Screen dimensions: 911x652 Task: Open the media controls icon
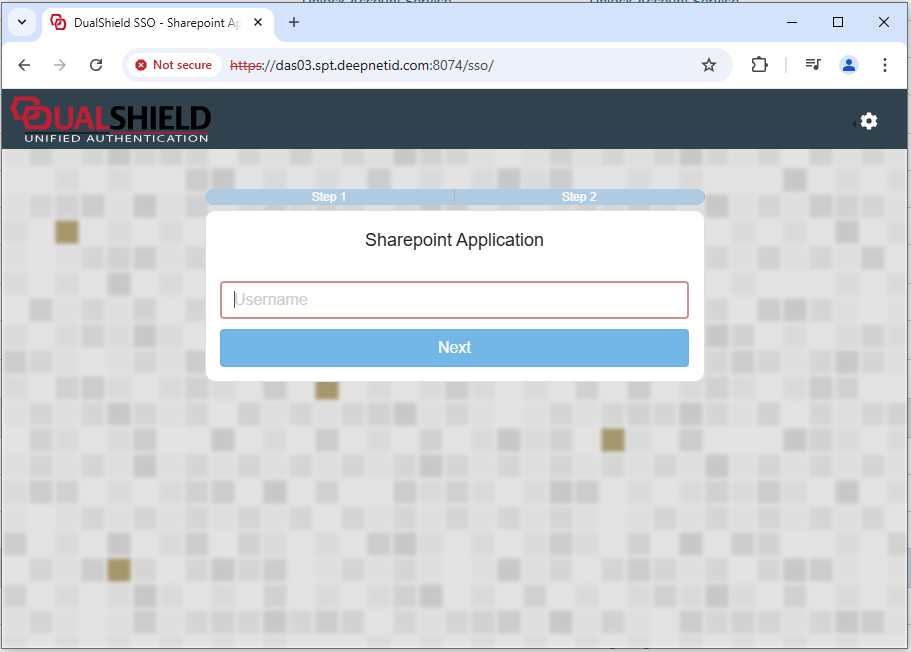[x=813, y=65]
